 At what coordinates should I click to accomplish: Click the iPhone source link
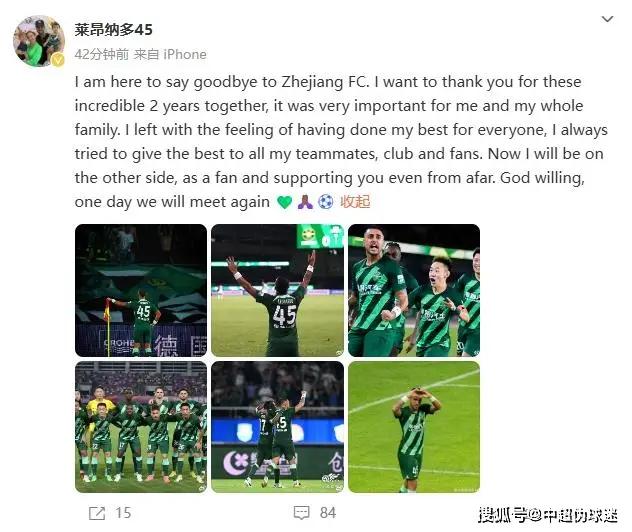[185, 54]
